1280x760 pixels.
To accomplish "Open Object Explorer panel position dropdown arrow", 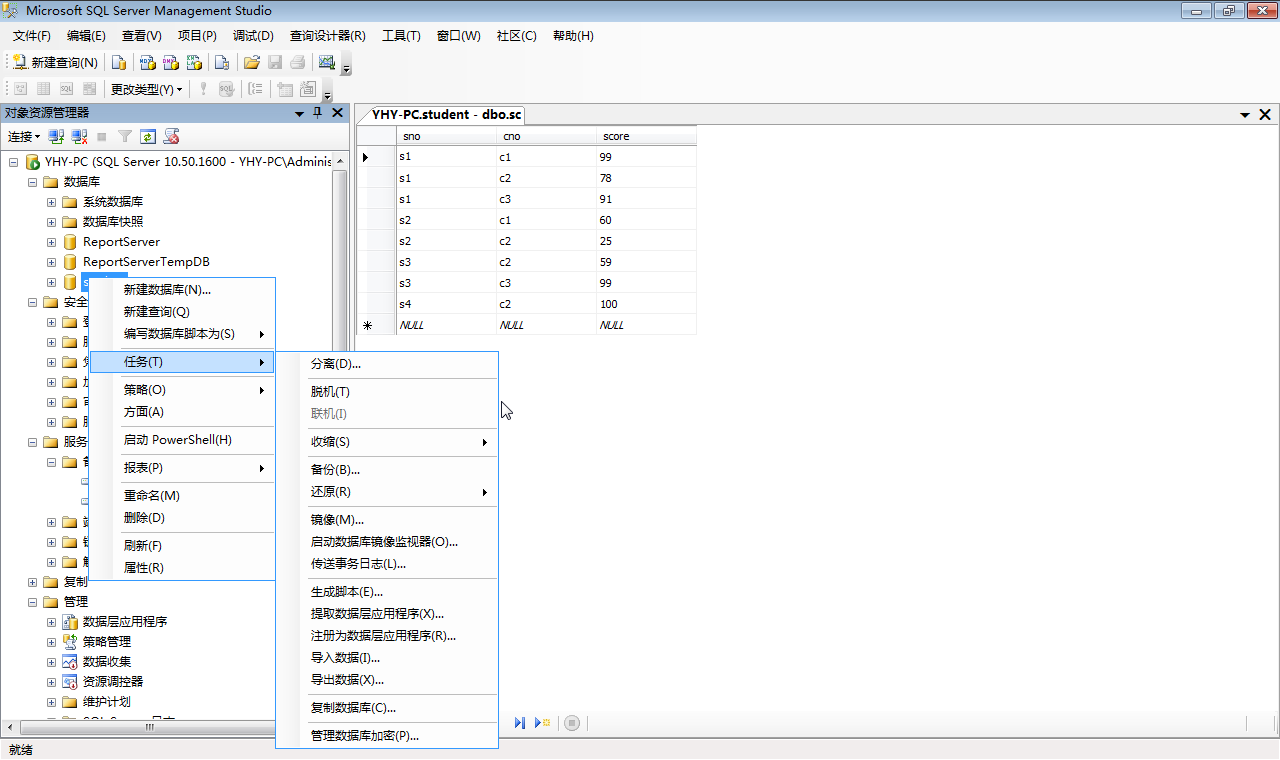I will click(x=300, y=114).
